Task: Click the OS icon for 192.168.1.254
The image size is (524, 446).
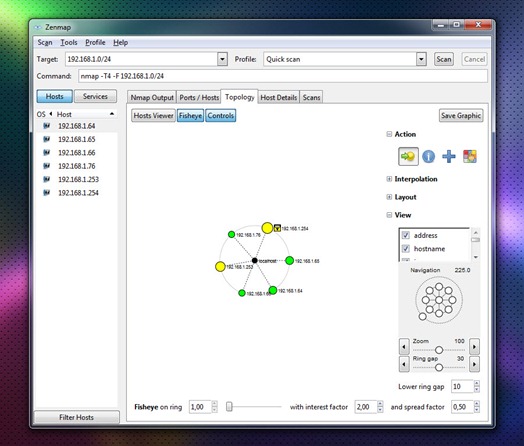Action: pos(46,193)
